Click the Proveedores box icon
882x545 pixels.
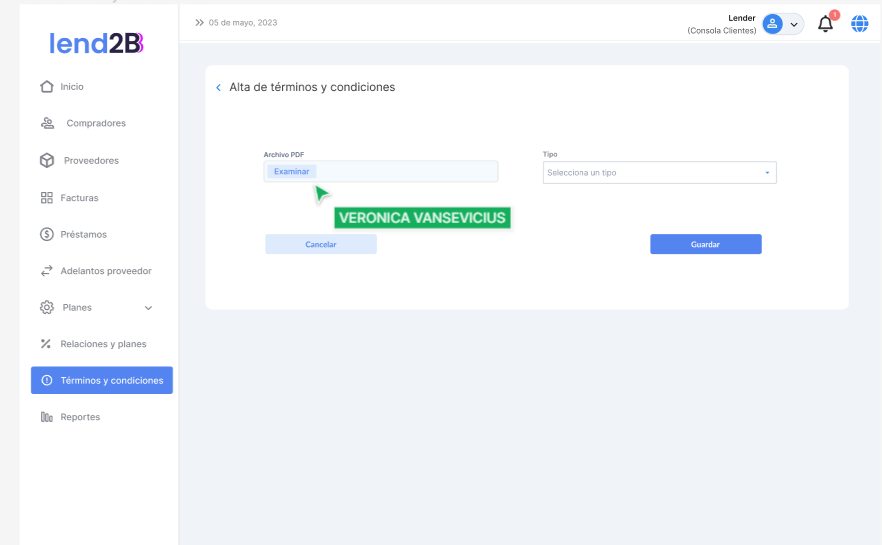pyautogui.click(x=46, y=160)
